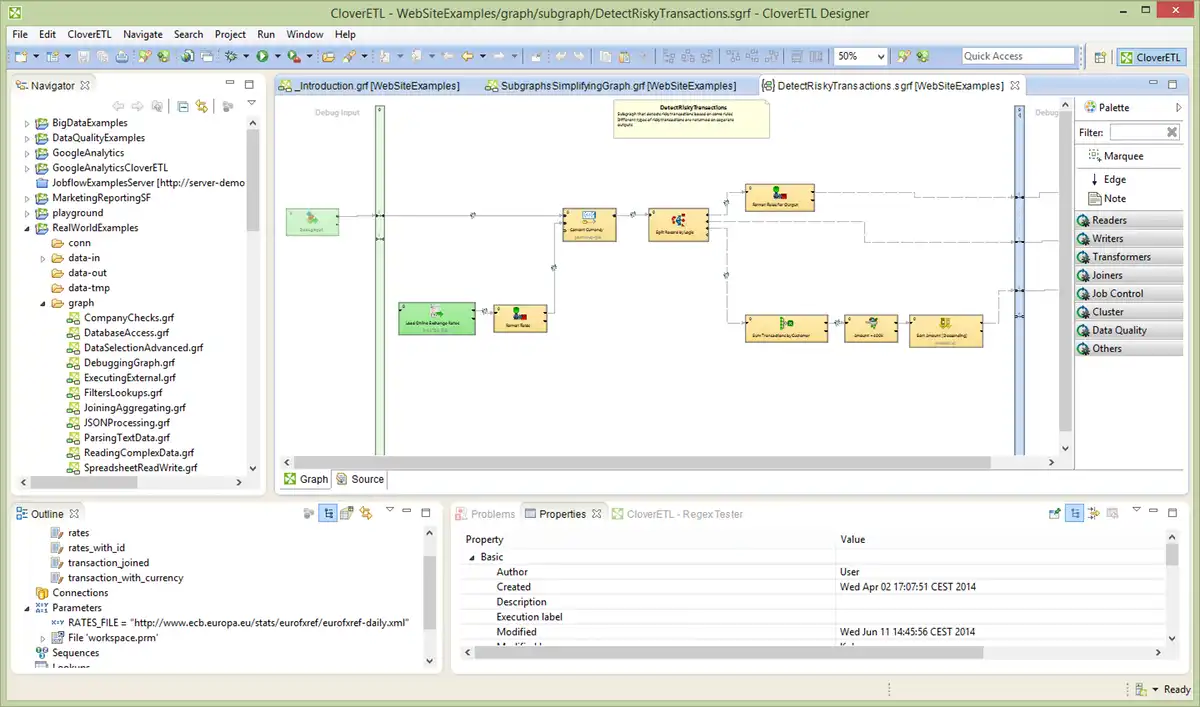The width and height of the screenshot is (1200, 707).
Task: Click the Debug bug toolbar icon
Action: pyautogui.click(x=230, y=57)
